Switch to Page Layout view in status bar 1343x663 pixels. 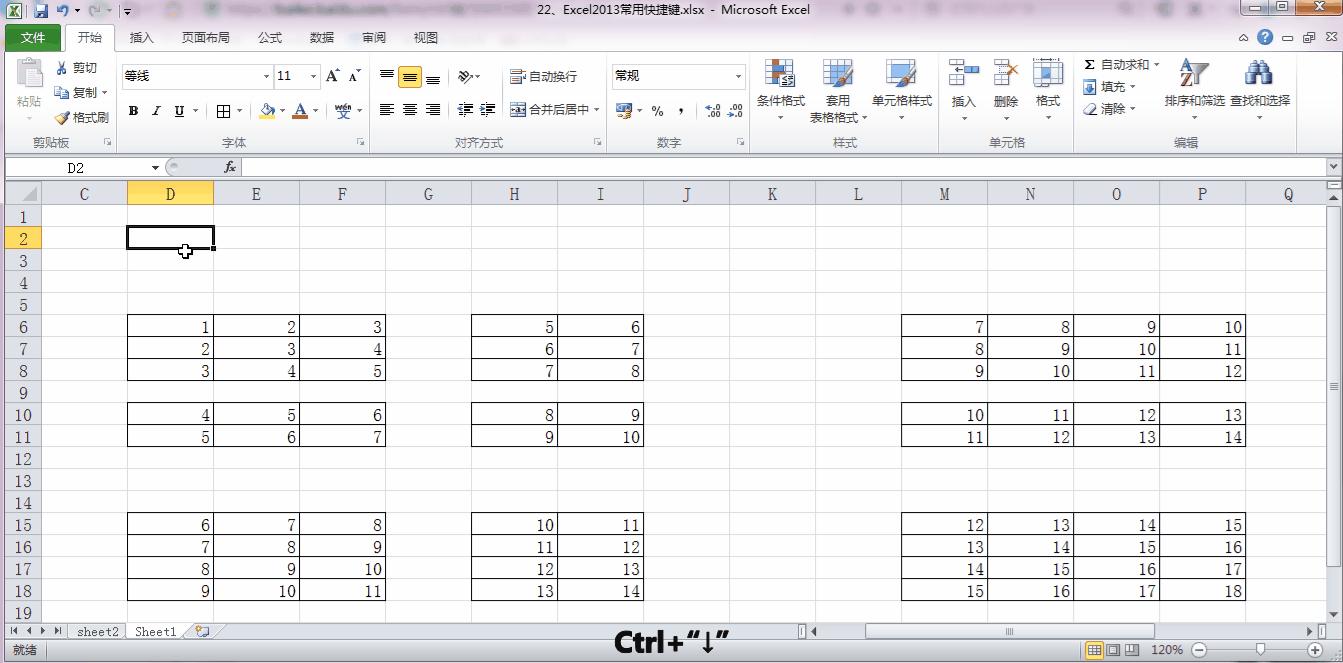(x=1114, y=650)
